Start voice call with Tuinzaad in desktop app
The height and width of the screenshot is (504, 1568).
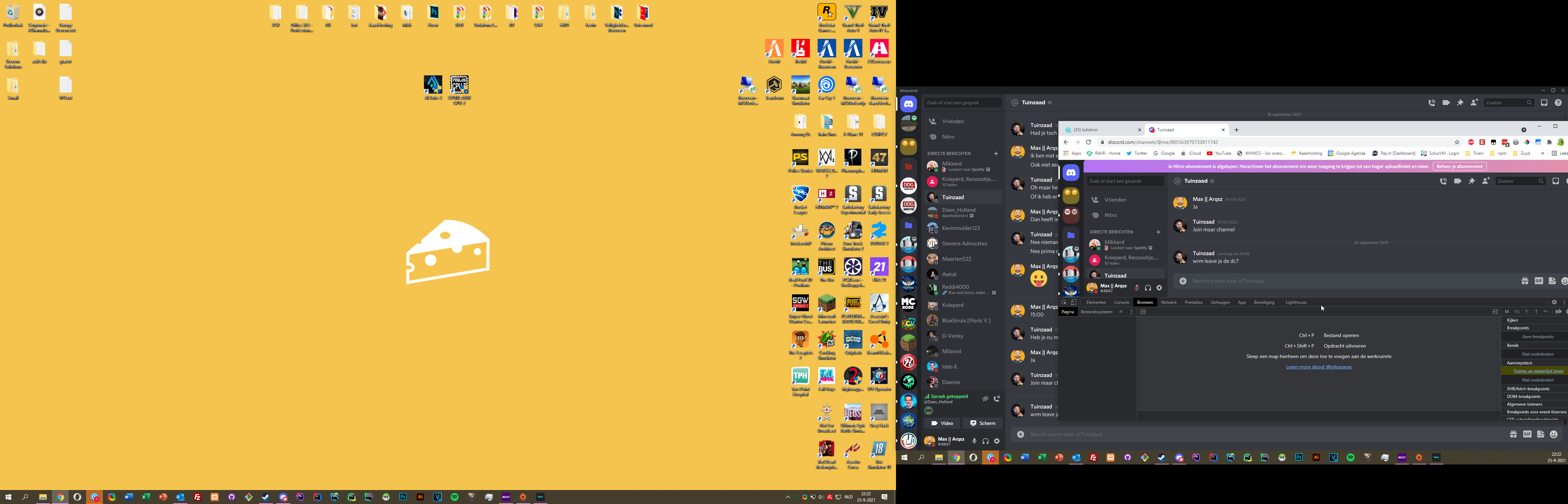1431,103
